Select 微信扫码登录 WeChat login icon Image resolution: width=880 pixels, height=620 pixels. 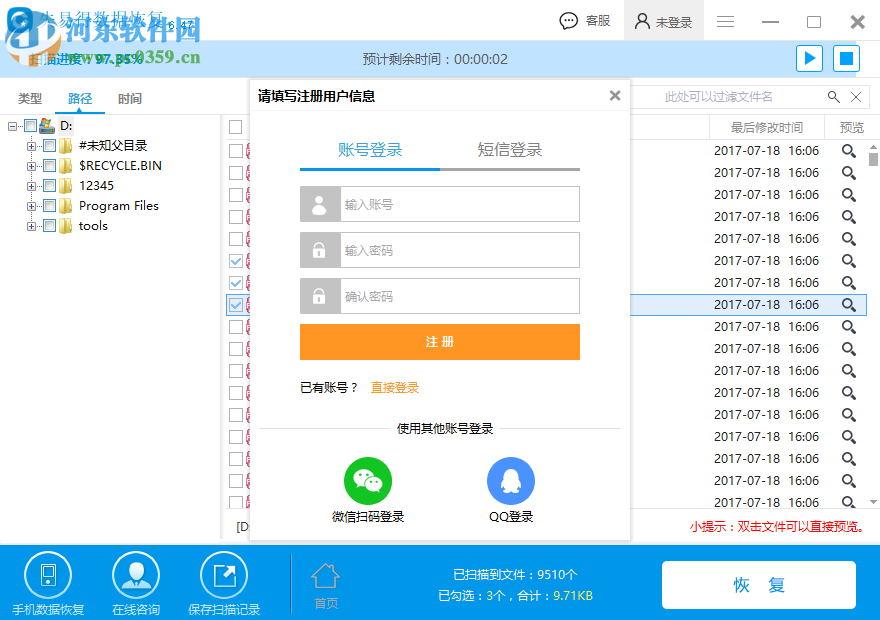(368, 480)
